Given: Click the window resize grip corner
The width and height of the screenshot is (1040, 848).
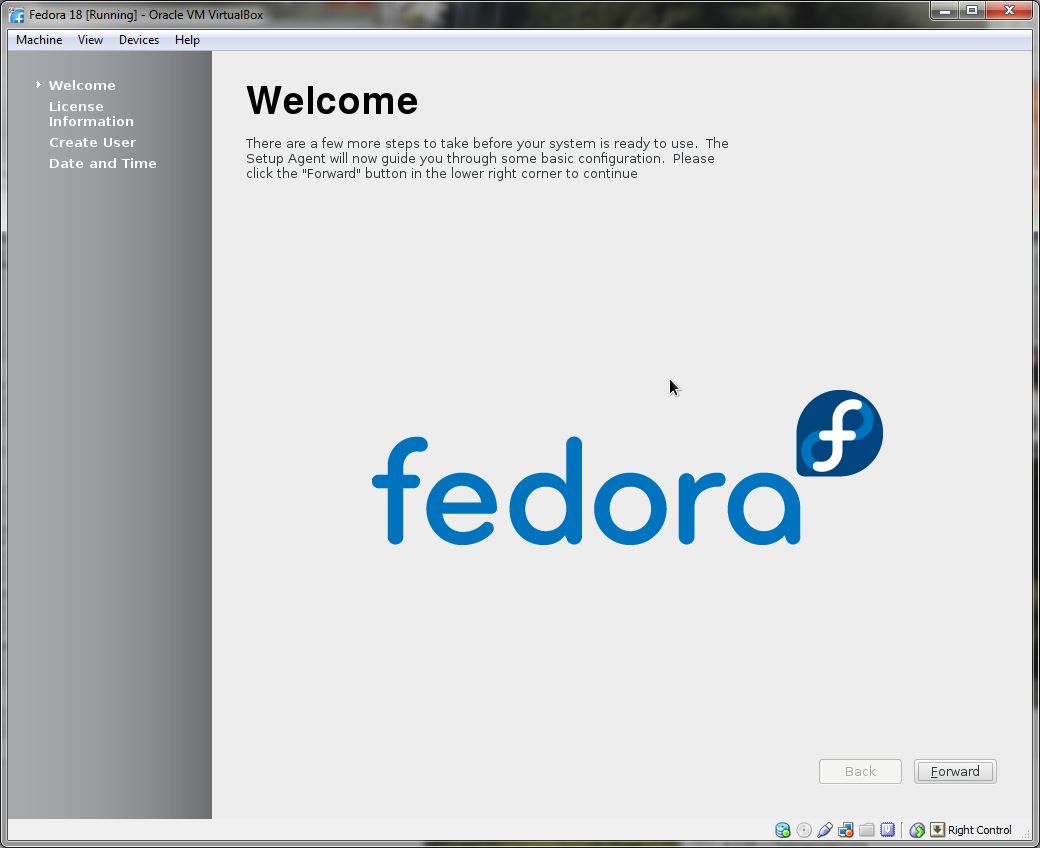Looking at the screenshot, I should (1026, 835).
